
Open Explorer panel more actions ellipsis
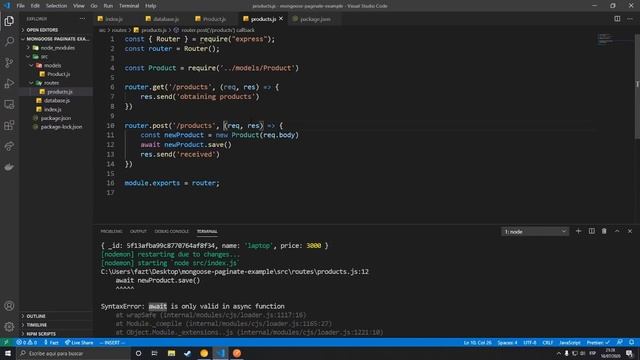click(x=82, y=19)
